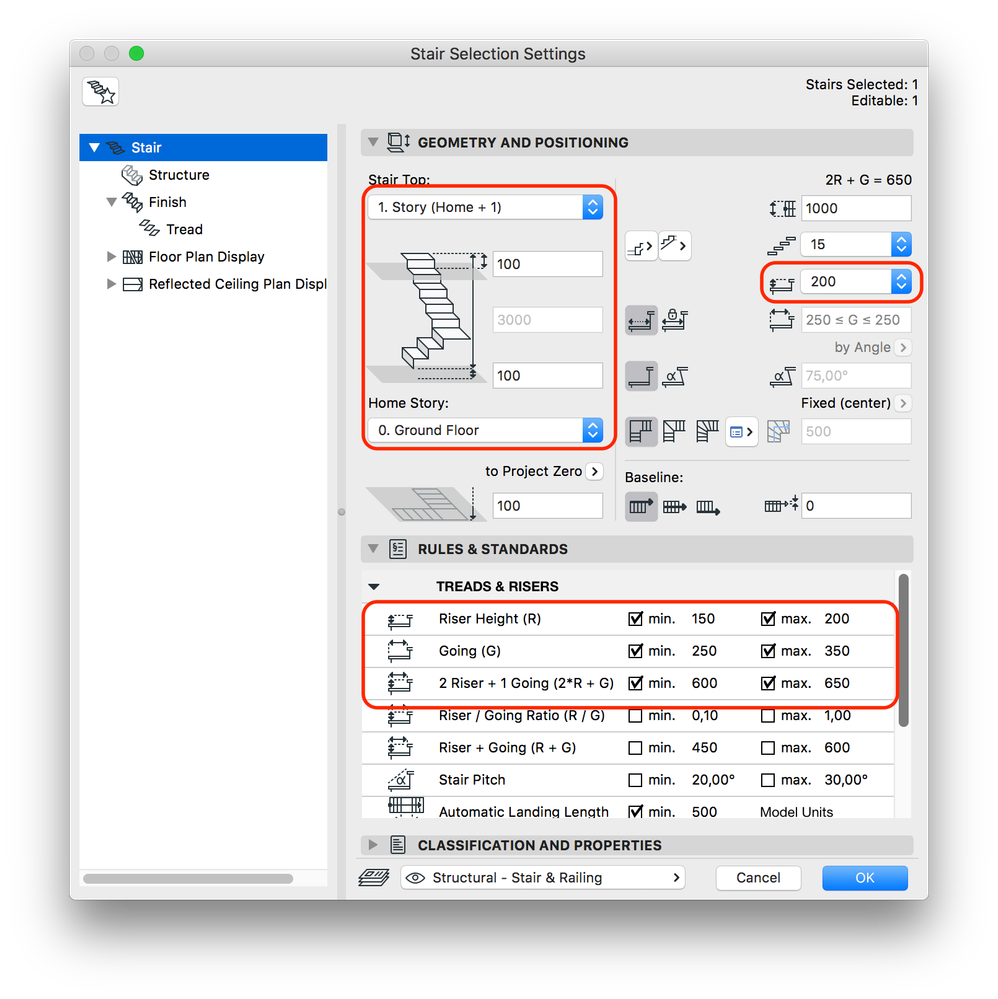Viewport: 998px width, 999px height.
Task: Expand the Floor Plan Display node
Action: (112, 257)
